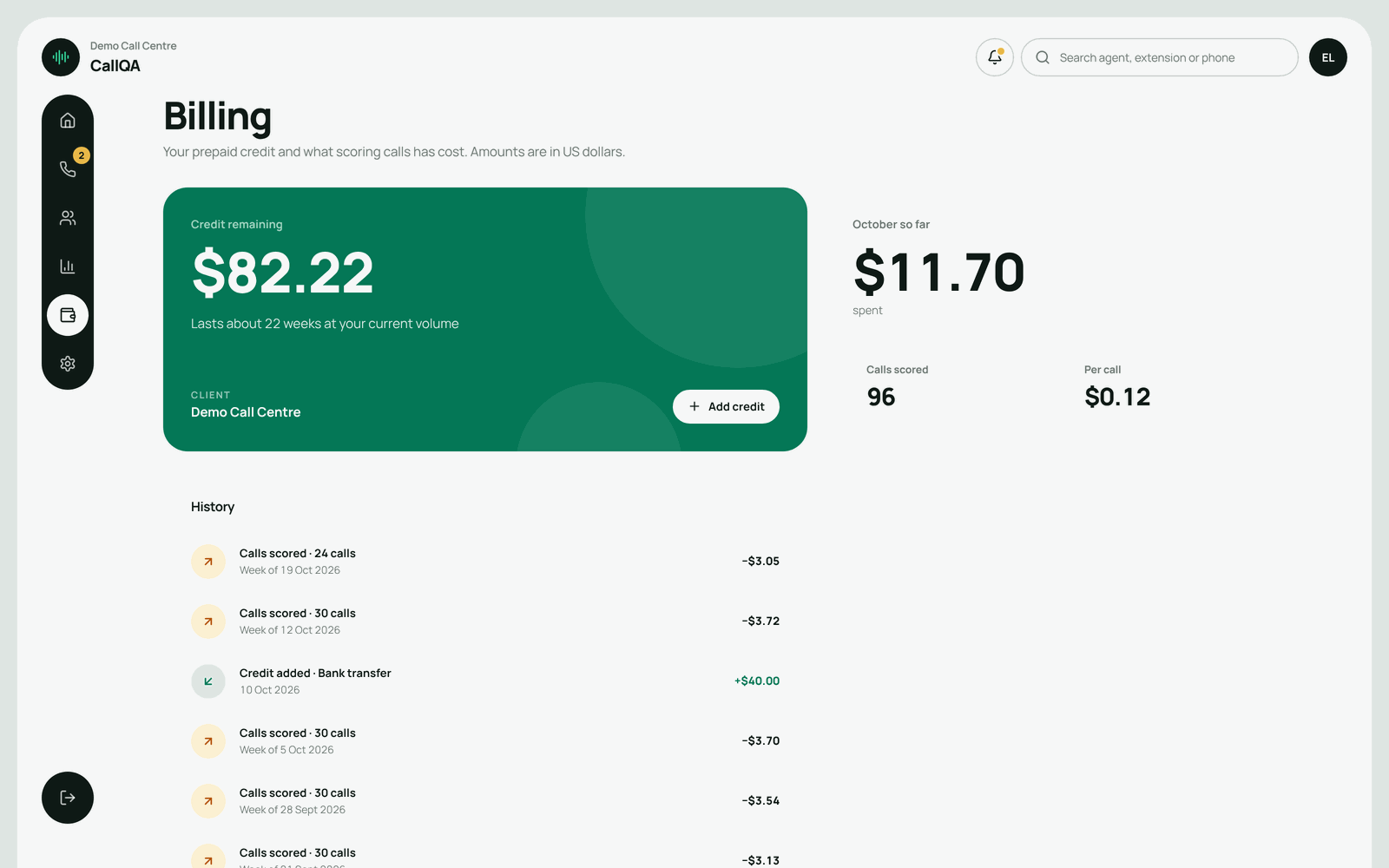The width and height of the screenshot is (1389, 868).
Task: Click the -$3.72 amount
Action: pyautogui.click(x=760, y=621)
